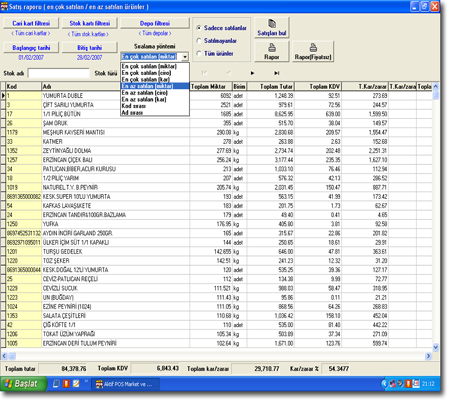This screenshot has width=450, height=400.
Task: Select Tüm ürünler radio option
Action: [x=215, y=53]
